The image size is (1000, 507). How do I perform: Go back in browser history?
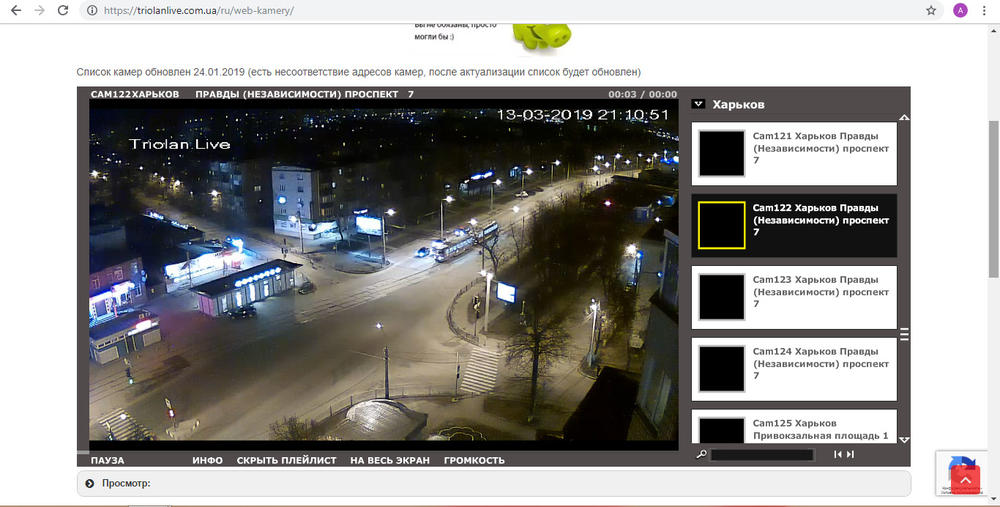point(16,10)
